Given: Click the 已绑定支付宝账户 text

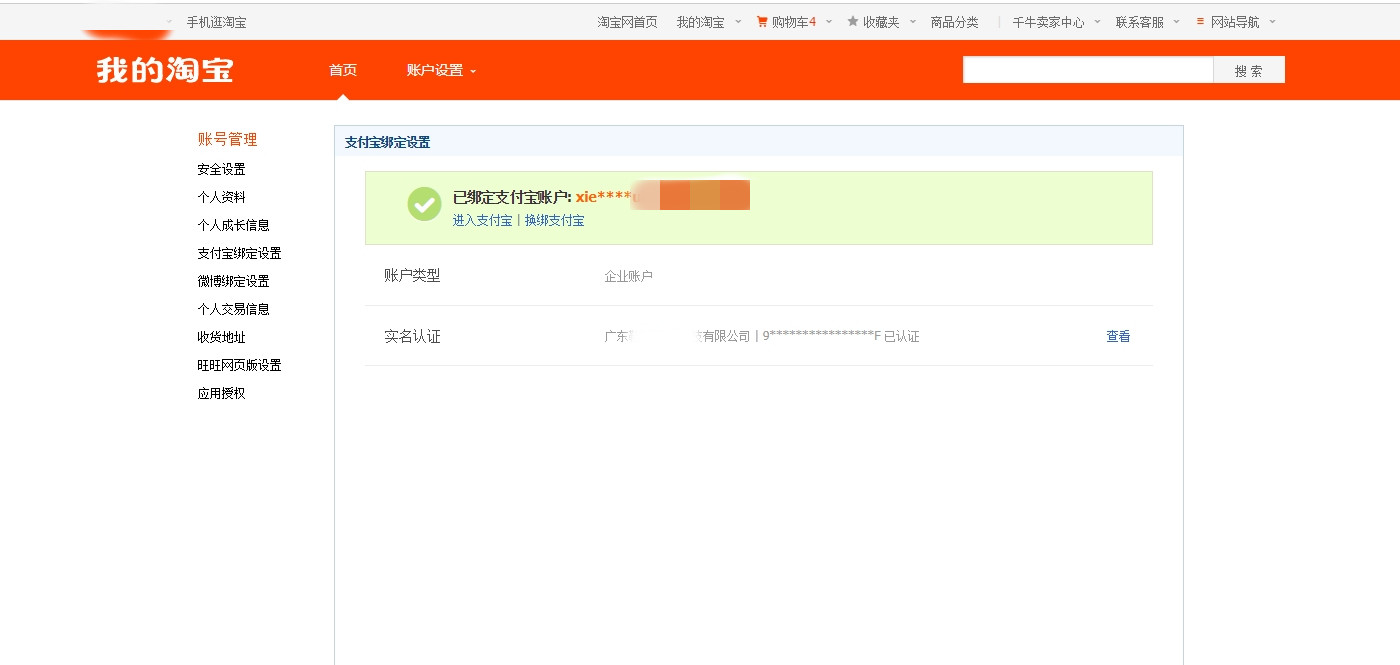Looking at the screenshot, I should [512, 197].
